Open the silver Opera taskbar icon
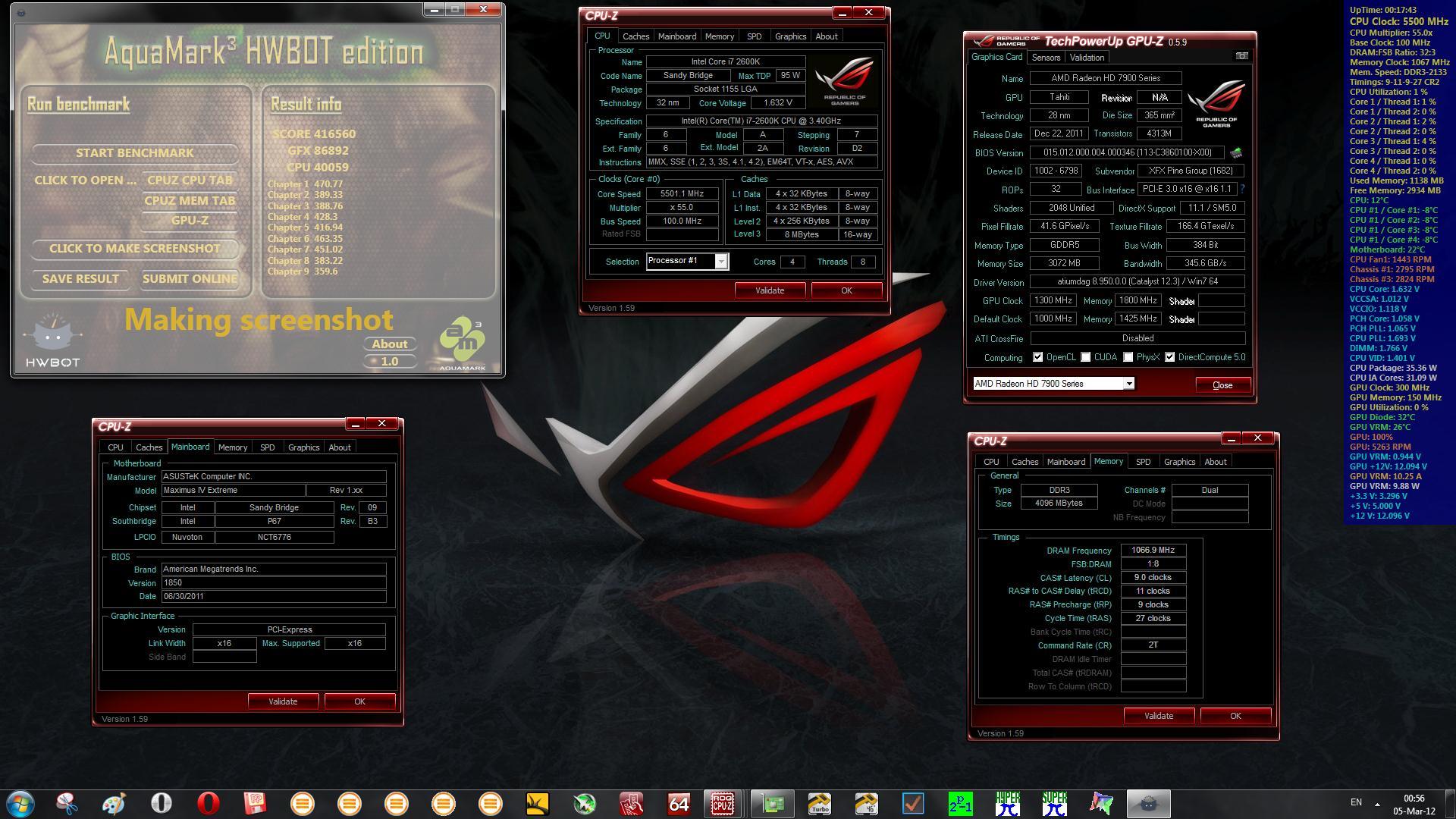The width and height of the screenshot is (1456, 819). point(161,803)
